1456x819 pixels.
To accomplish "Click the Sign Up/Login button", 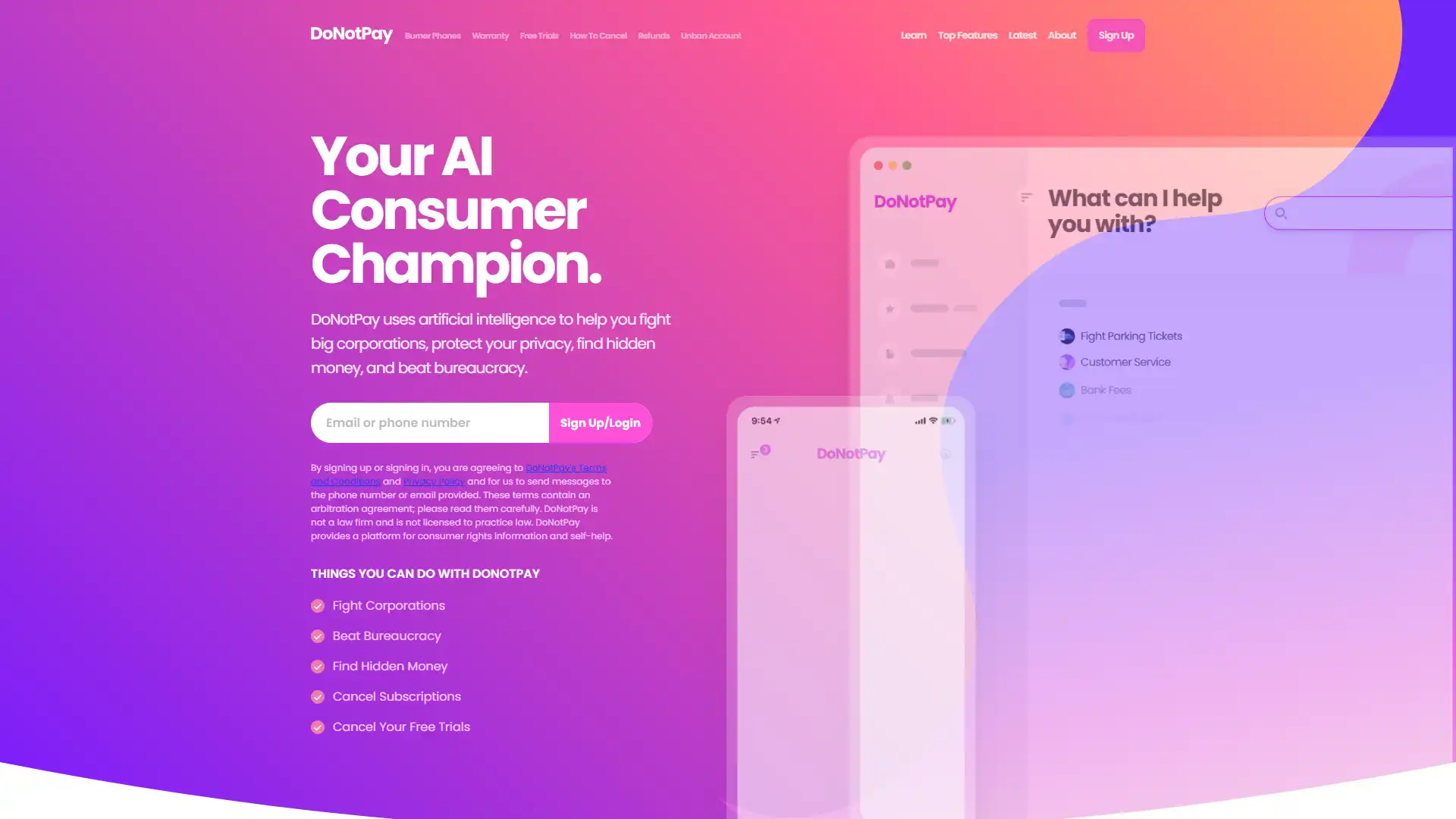I will tap(599, 421).
